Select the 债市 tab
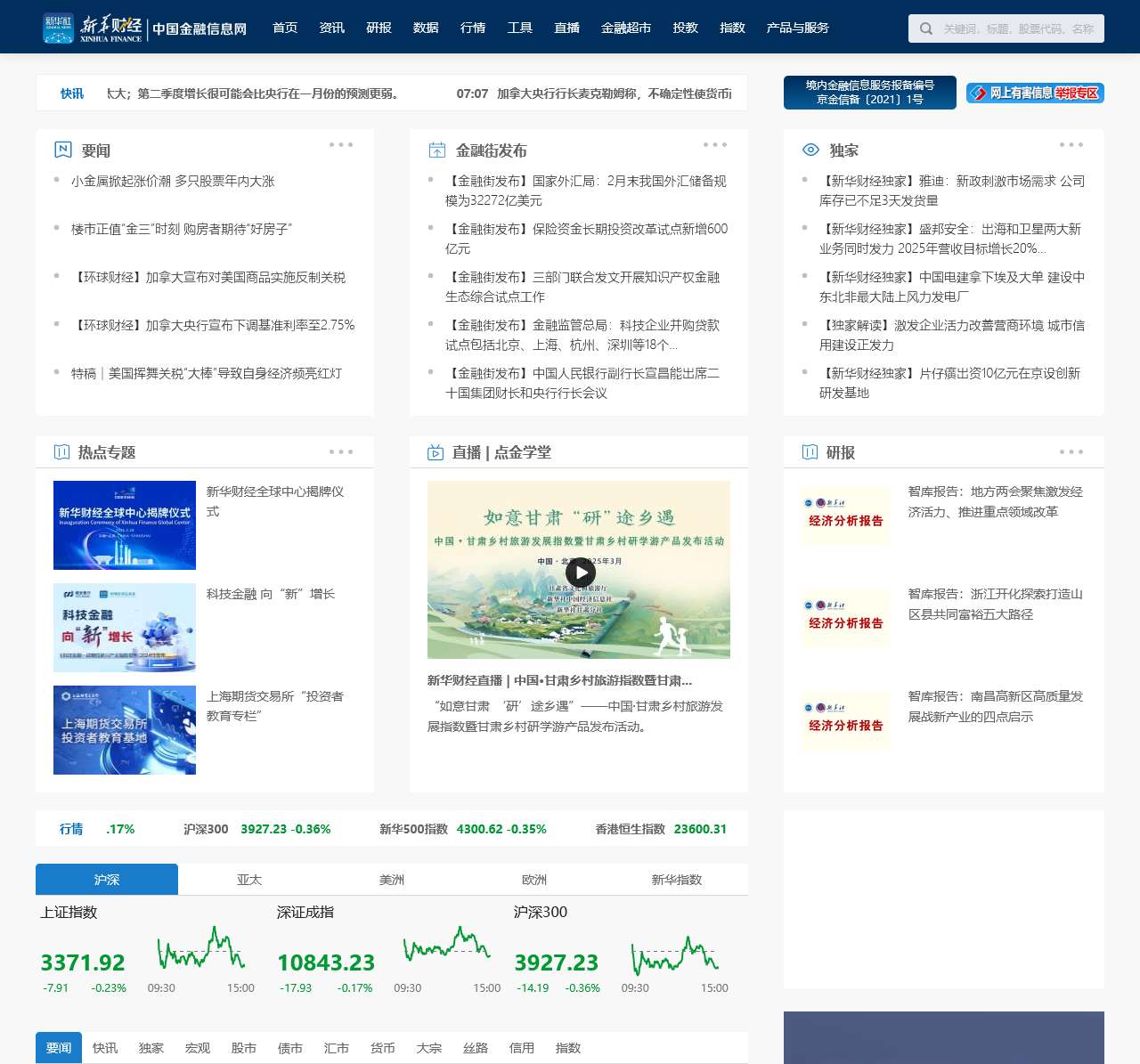1140x1064 pixels. [290, 1048]
